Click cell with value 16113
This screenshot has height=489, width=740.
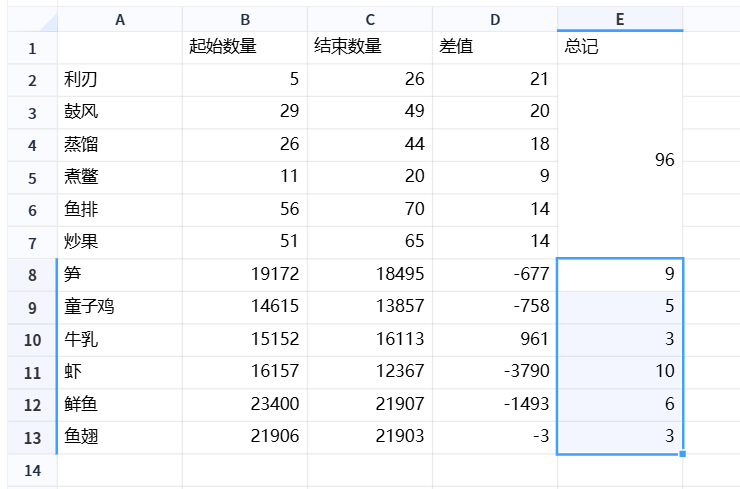370,340
